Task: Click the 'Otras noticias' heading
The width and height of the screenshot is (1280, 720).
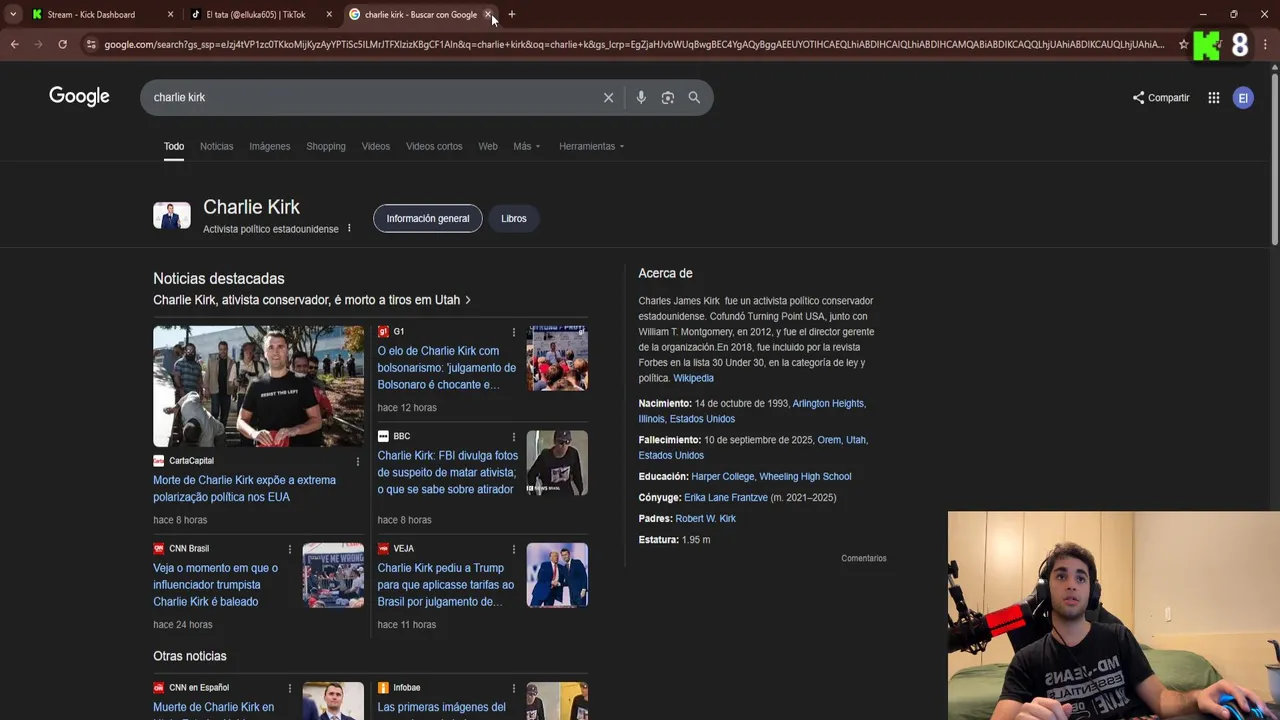Action: pos(190,656)
